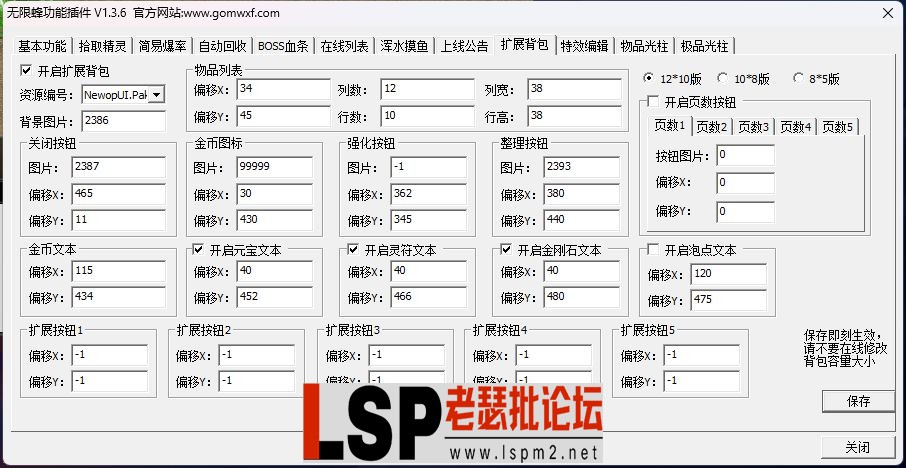Click 扩展按钮1 偏移X field
Viewport: 906px width, 468px height.
point(110,355)
